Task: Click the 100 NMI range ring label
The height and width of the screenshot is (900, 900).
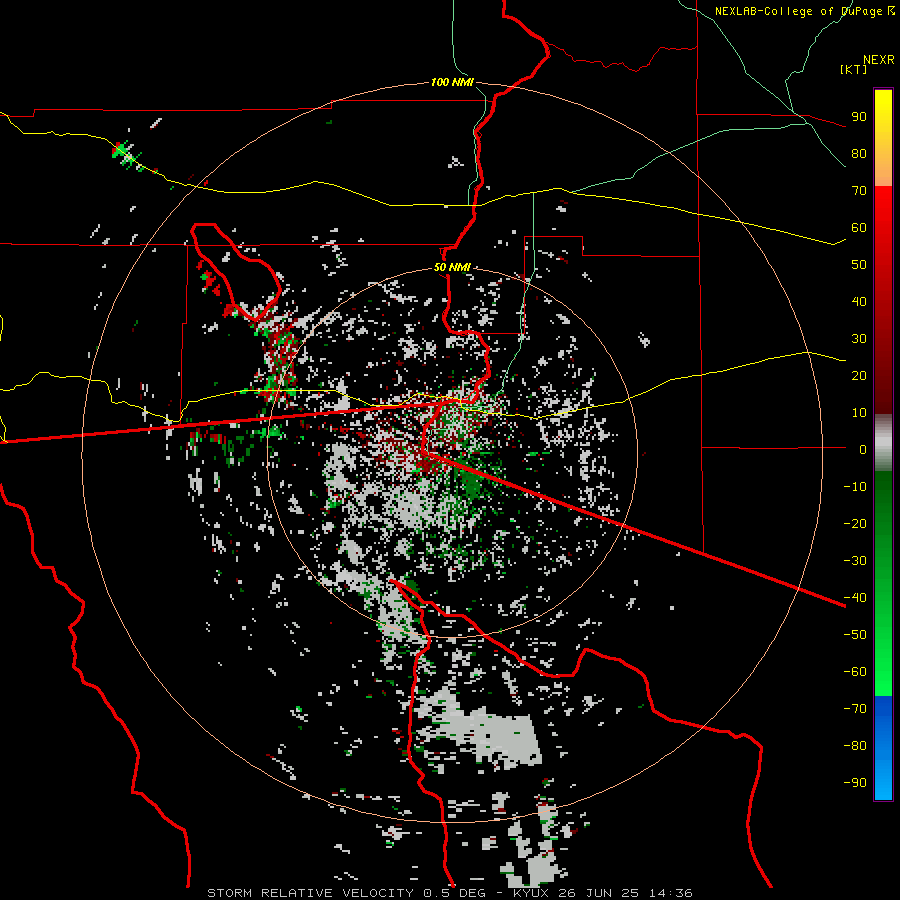Action: 452,82
